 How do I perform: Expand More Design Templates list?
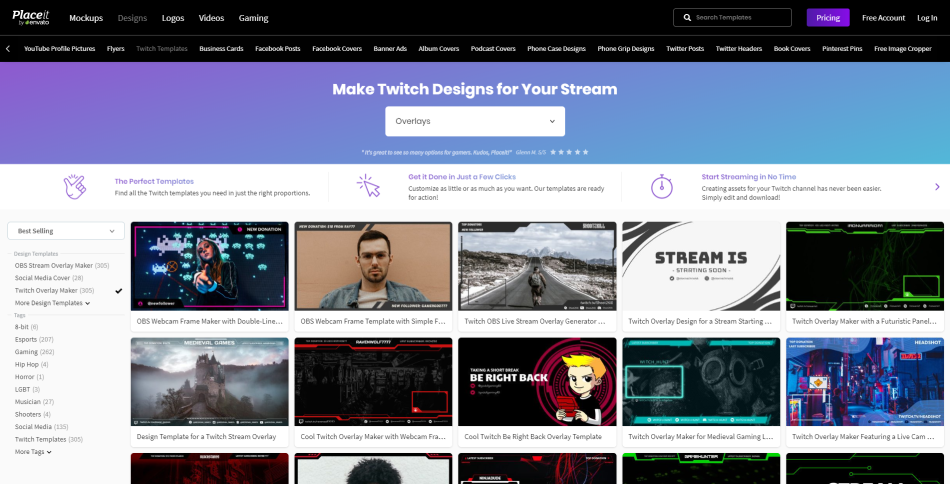coord(52,302)
